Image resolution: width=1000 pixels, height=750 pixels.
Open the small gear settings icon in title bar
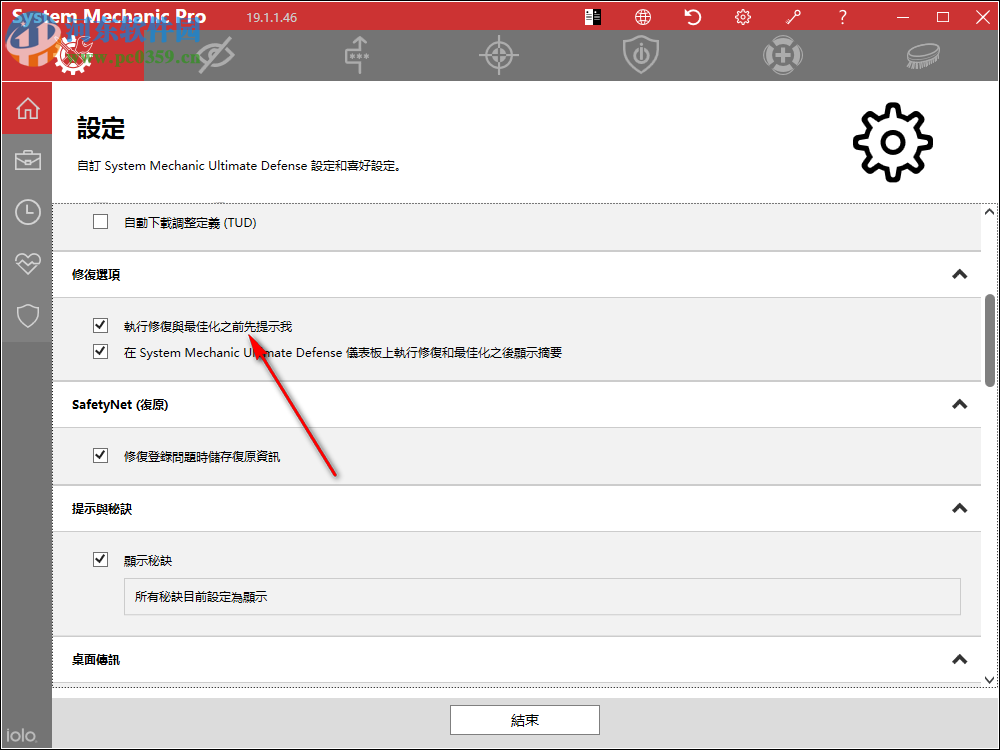pyautogui.click(x=743, y=17)
